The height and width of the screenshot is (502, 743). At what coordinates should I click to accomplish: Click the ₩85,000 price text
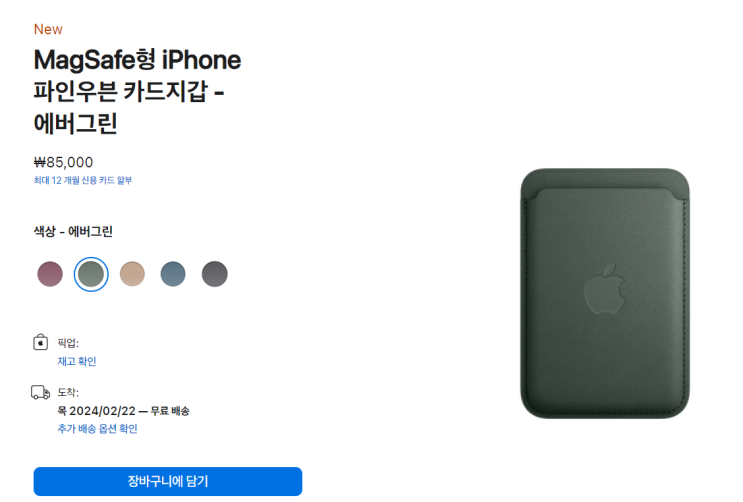pyautogui.click(x=63, y=162)
